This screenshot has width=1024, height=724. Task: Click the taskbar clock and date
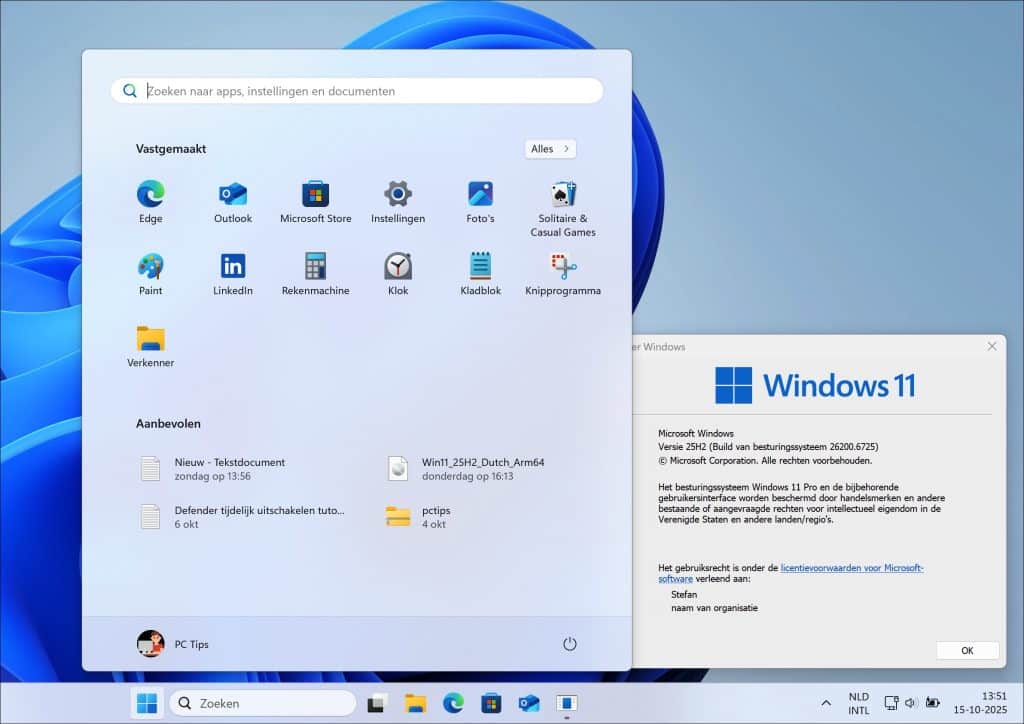point(966,703)
